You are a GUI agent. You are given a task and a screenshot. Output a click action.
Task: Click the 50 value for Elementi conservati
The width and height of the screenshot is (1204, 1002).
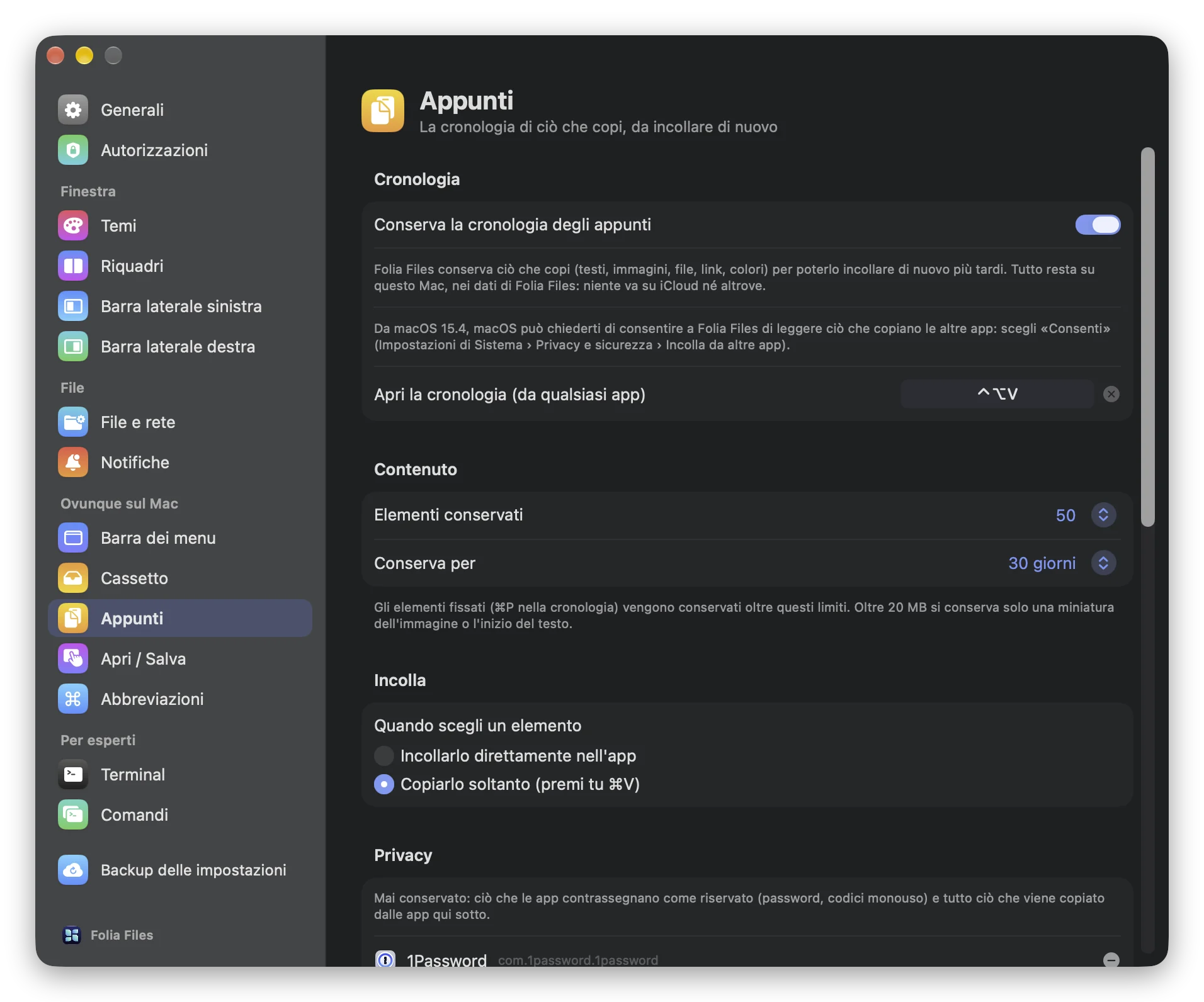pyautogui.click(x=1065, y=515)
